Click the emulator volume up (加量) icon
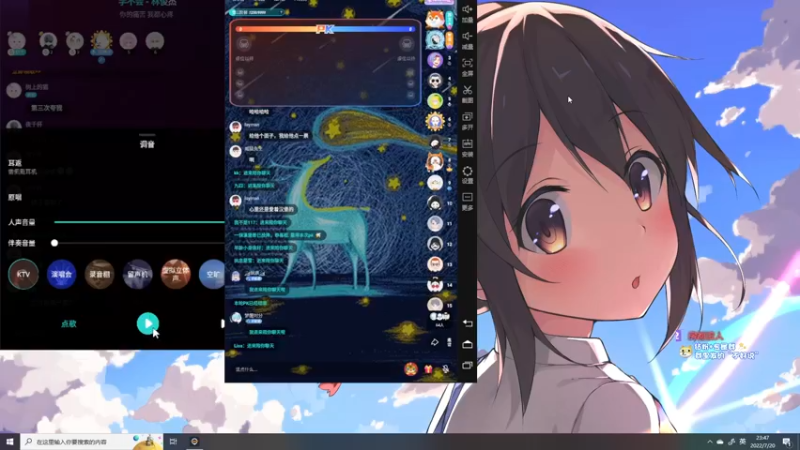The image size is (800, 450). tap(467, 10)
